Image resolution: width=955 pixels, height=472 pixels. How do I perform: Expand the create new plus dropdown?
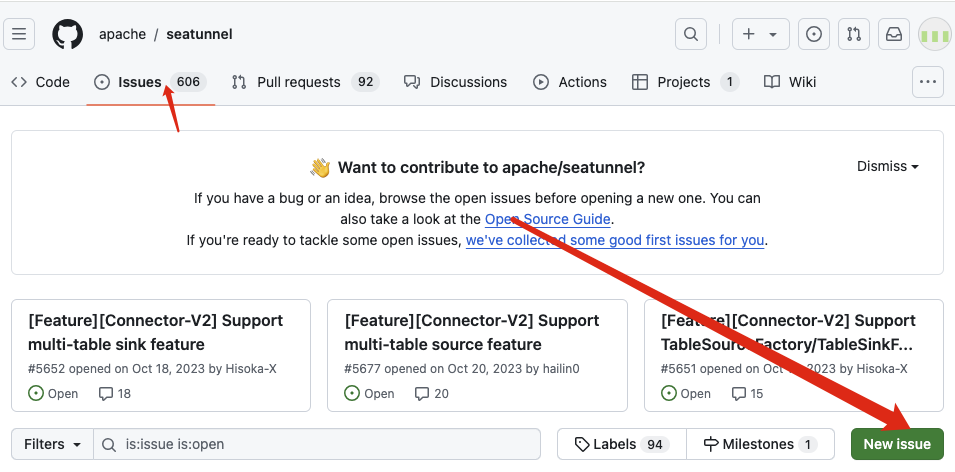[x=759, y=34]
